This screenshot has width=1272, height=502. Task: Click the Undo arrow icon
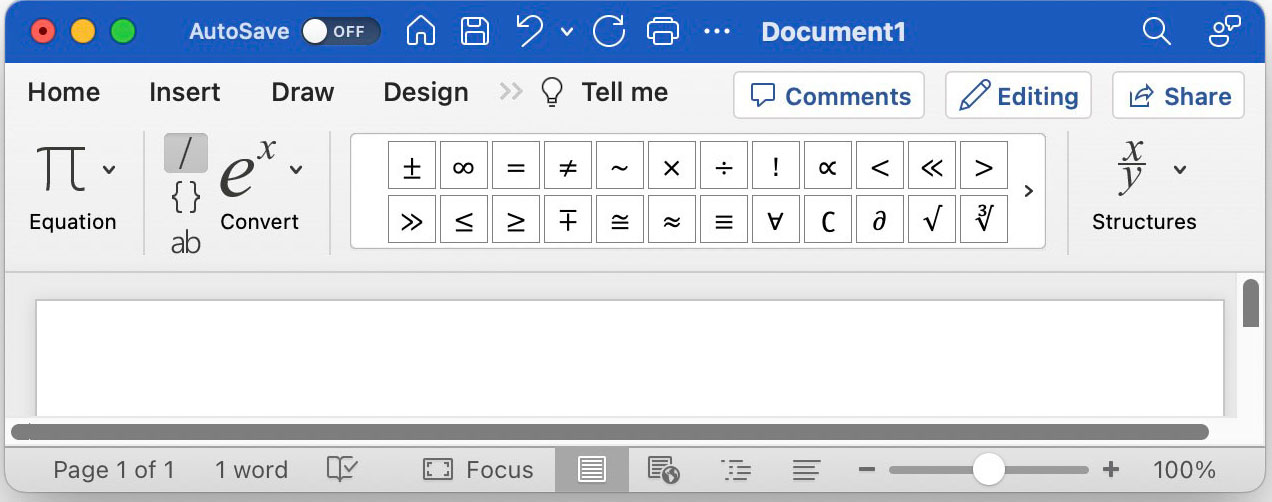530,31
